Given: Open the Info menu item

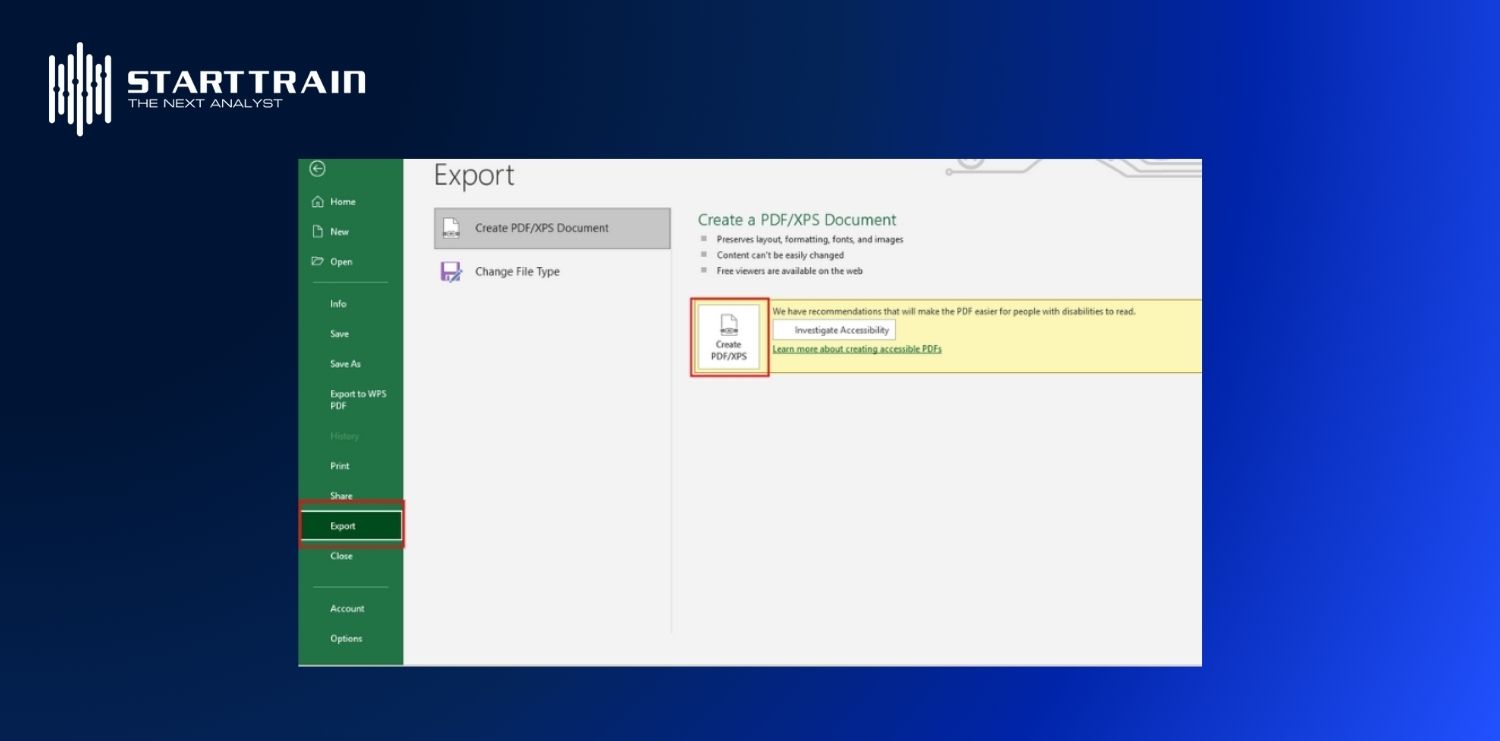Looking at the screenshot, I should 338,304.
